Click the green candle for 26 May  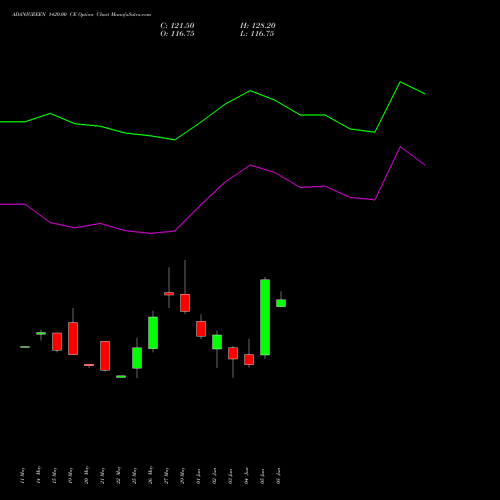(x=153, y=333)
